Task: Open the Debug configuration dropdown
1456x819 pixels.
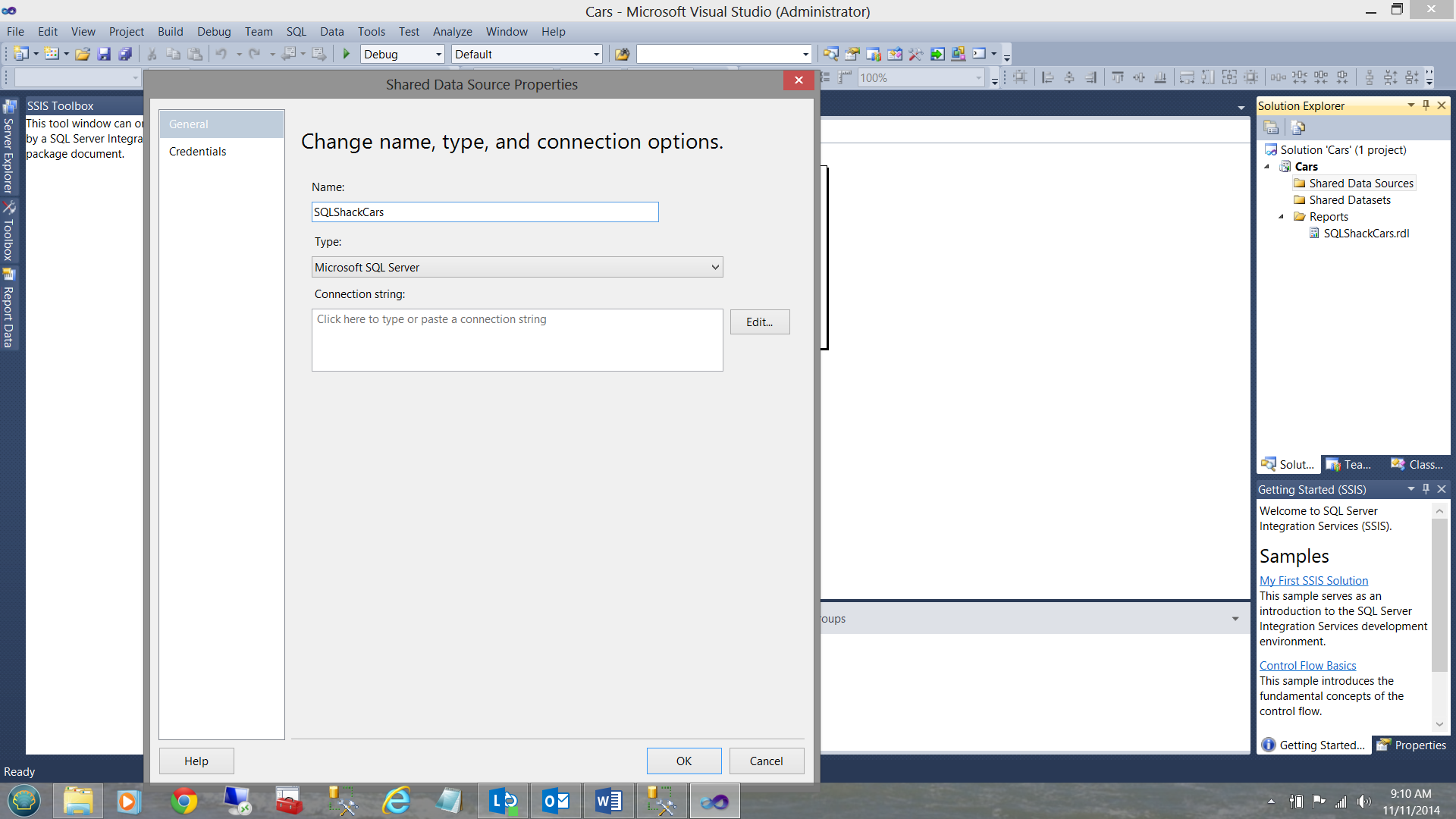Action: click(438, 54)
